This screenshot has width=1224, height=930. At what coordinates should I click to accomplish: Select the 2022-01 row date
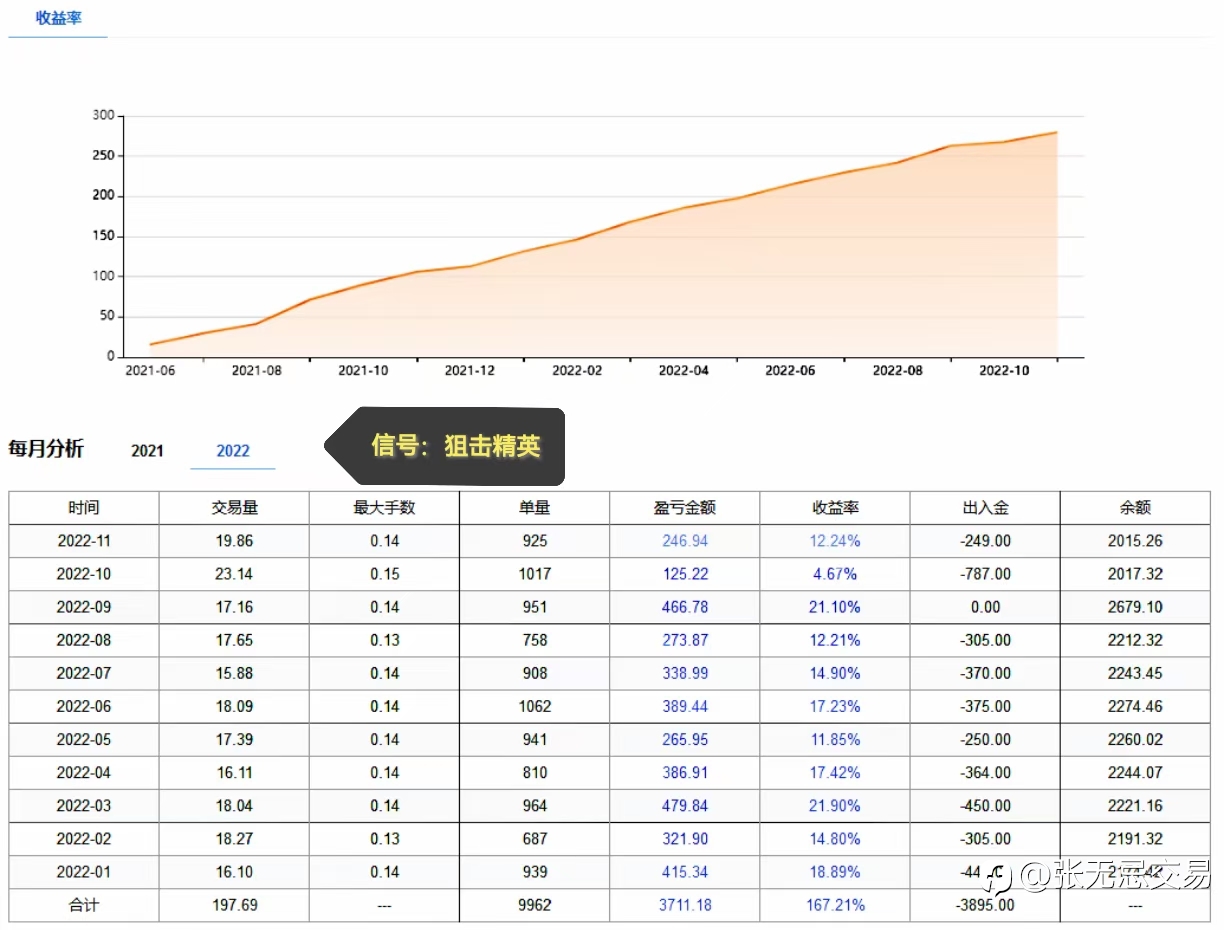[x=84, y=872]
